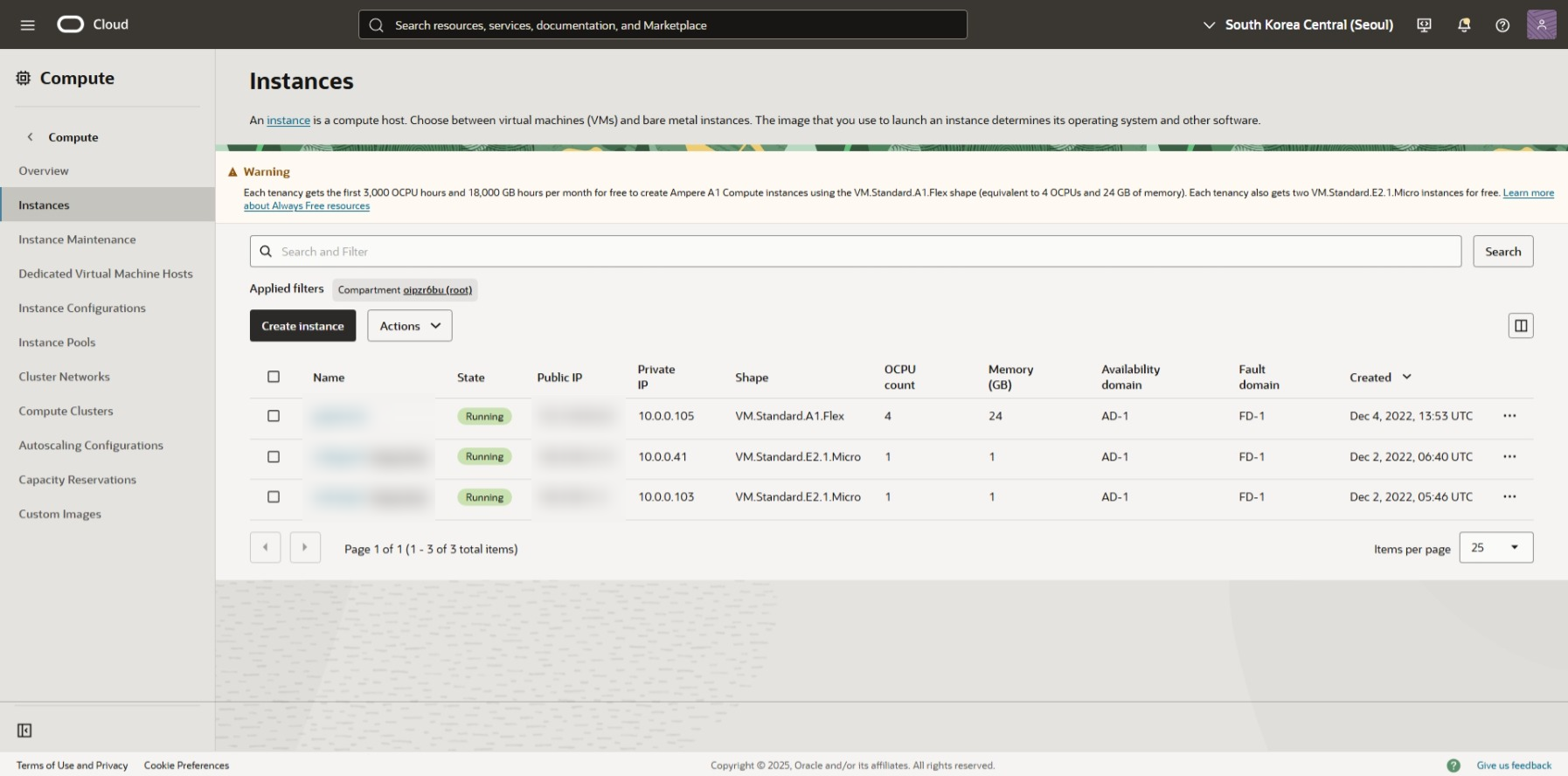Open the hamburger navigation menu
Viewport: 1568px width, 776px height.
[27, 24]
